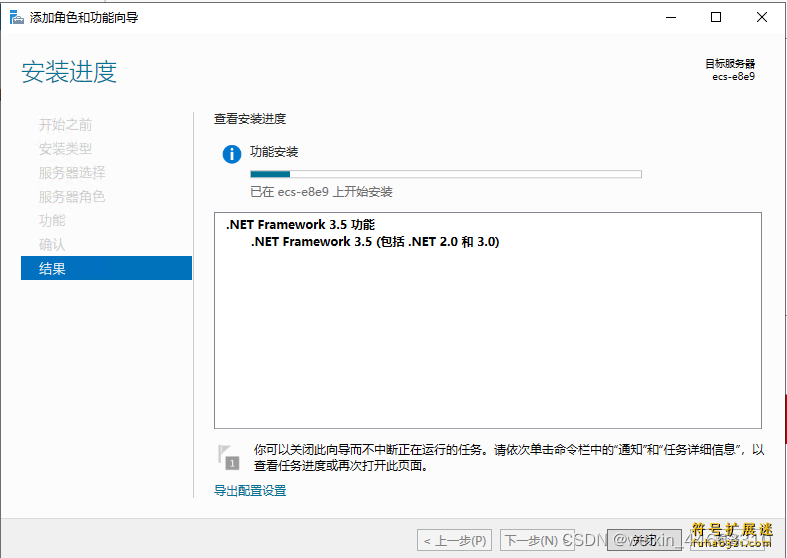
Task: Click the blue info icon beside 功能安装
Action: tap(232, 153)
